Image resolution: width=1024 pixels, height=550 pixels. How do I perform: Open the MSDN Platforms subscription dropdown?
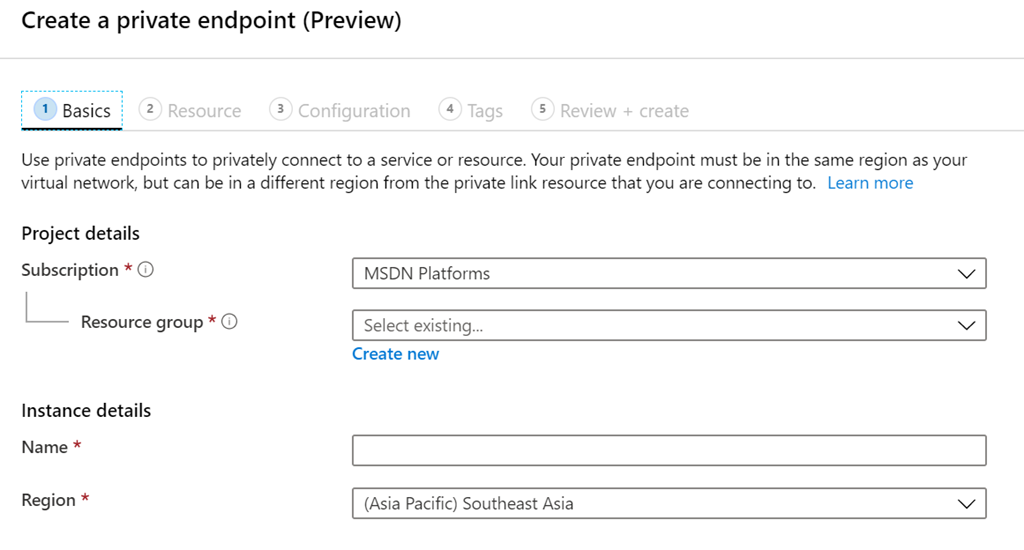668,273
